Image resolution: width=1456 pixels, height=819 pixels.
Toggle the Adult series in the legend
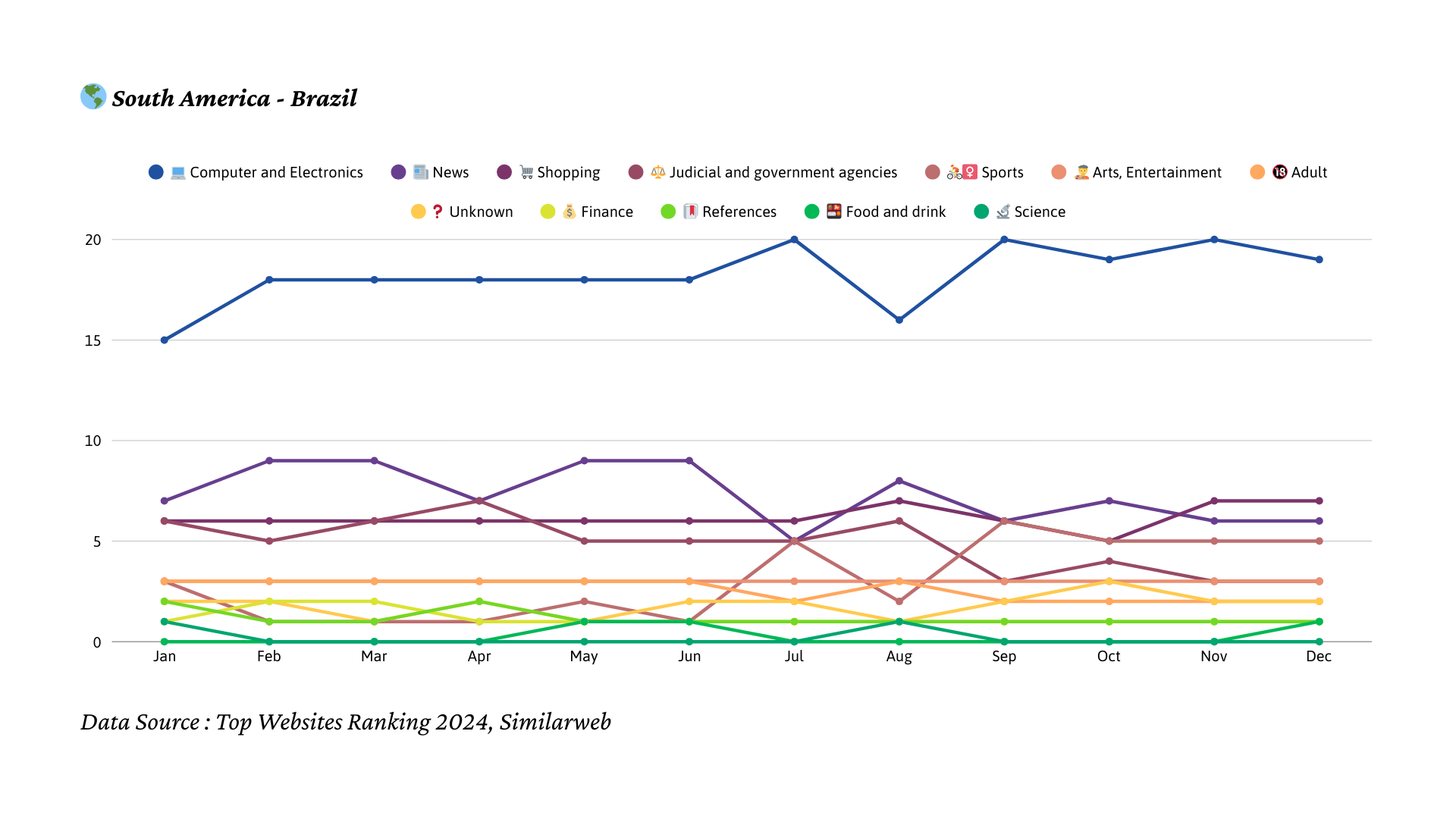pos(1309,173)
